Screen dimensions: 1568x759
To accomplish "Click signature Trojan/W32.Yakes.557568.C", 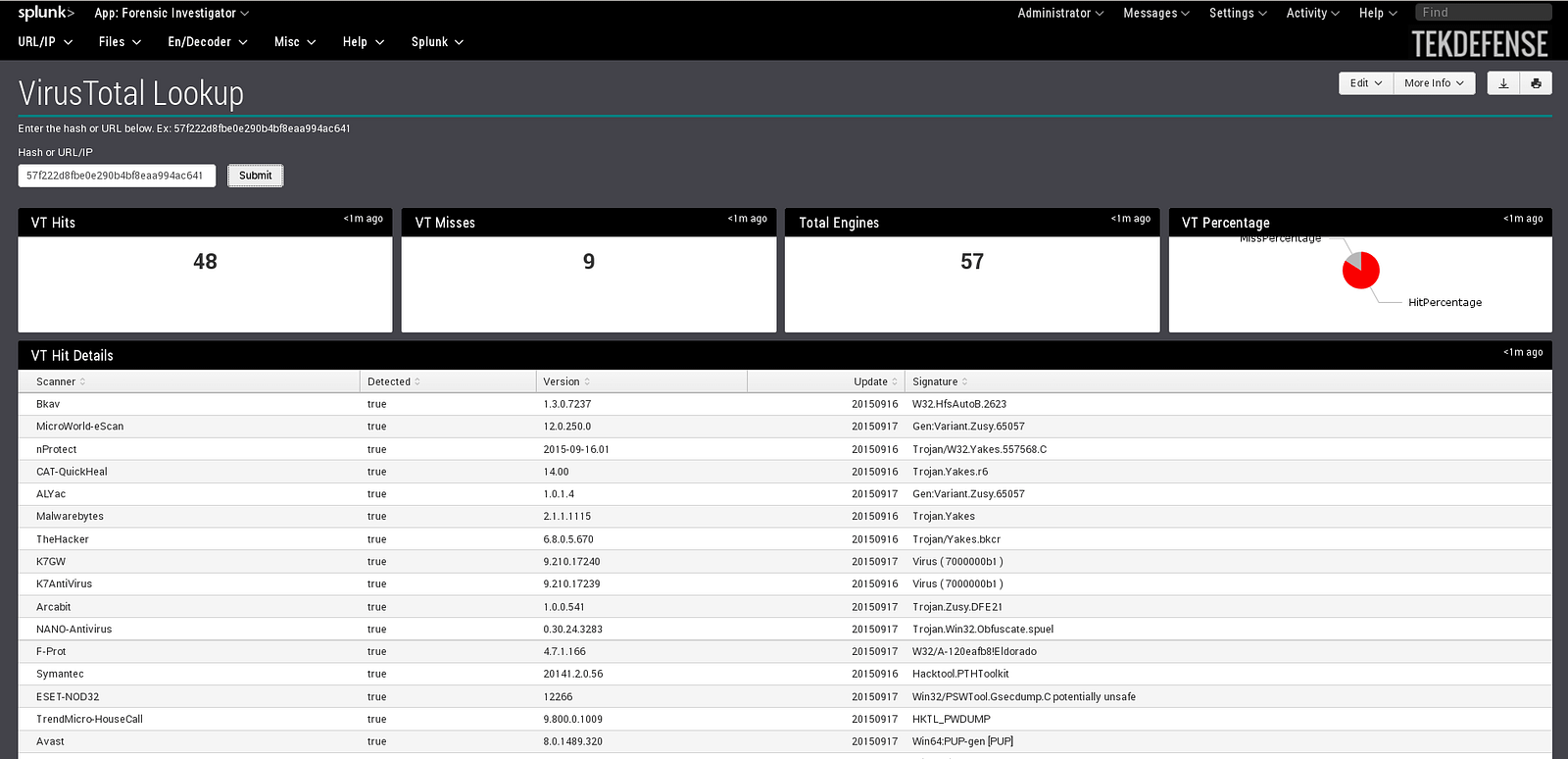I will pos(980,449).
